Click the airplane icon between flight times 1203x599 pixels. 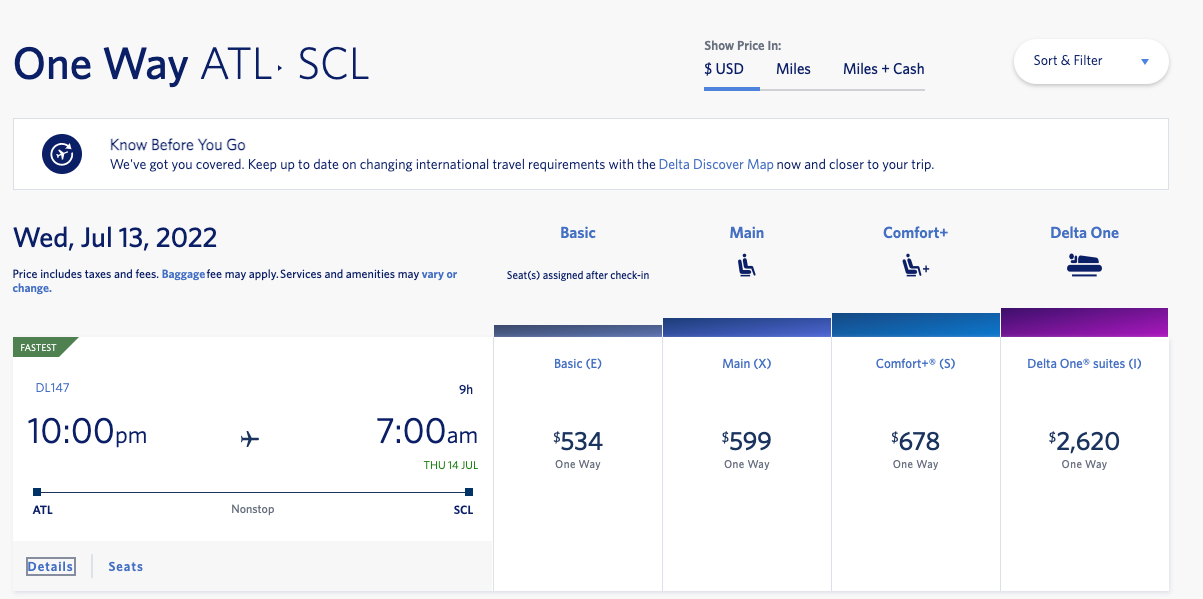pyautogui.click(x=250, y=439)
